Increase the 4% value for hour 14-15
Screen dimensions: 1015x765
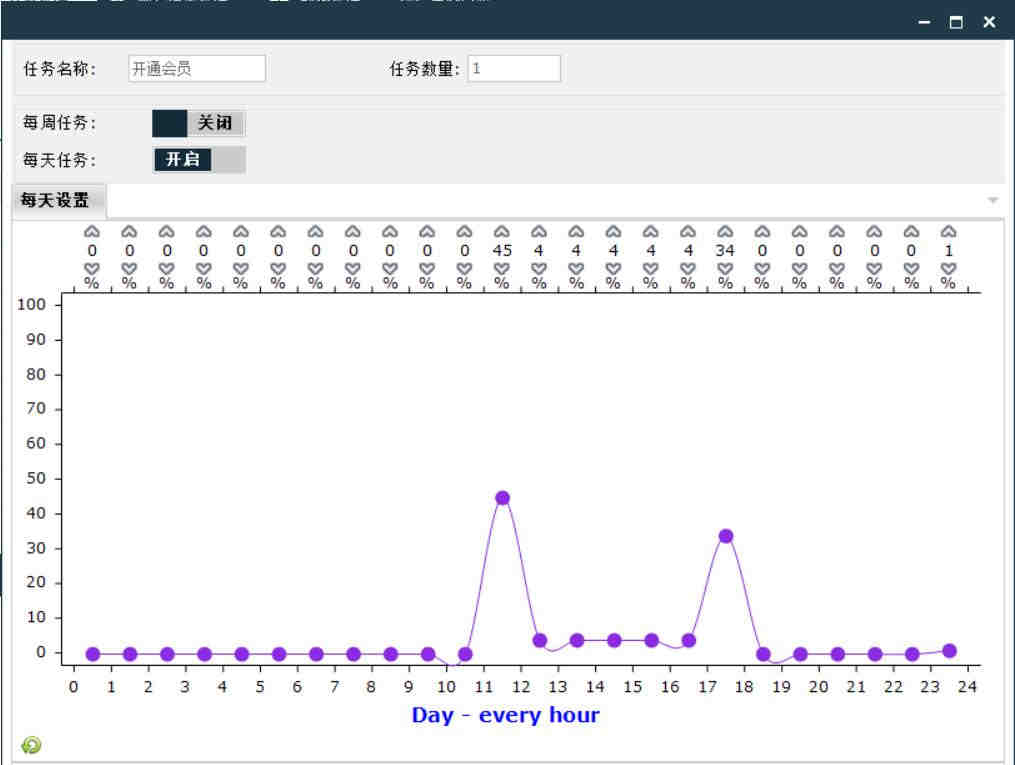coord(613,231)
